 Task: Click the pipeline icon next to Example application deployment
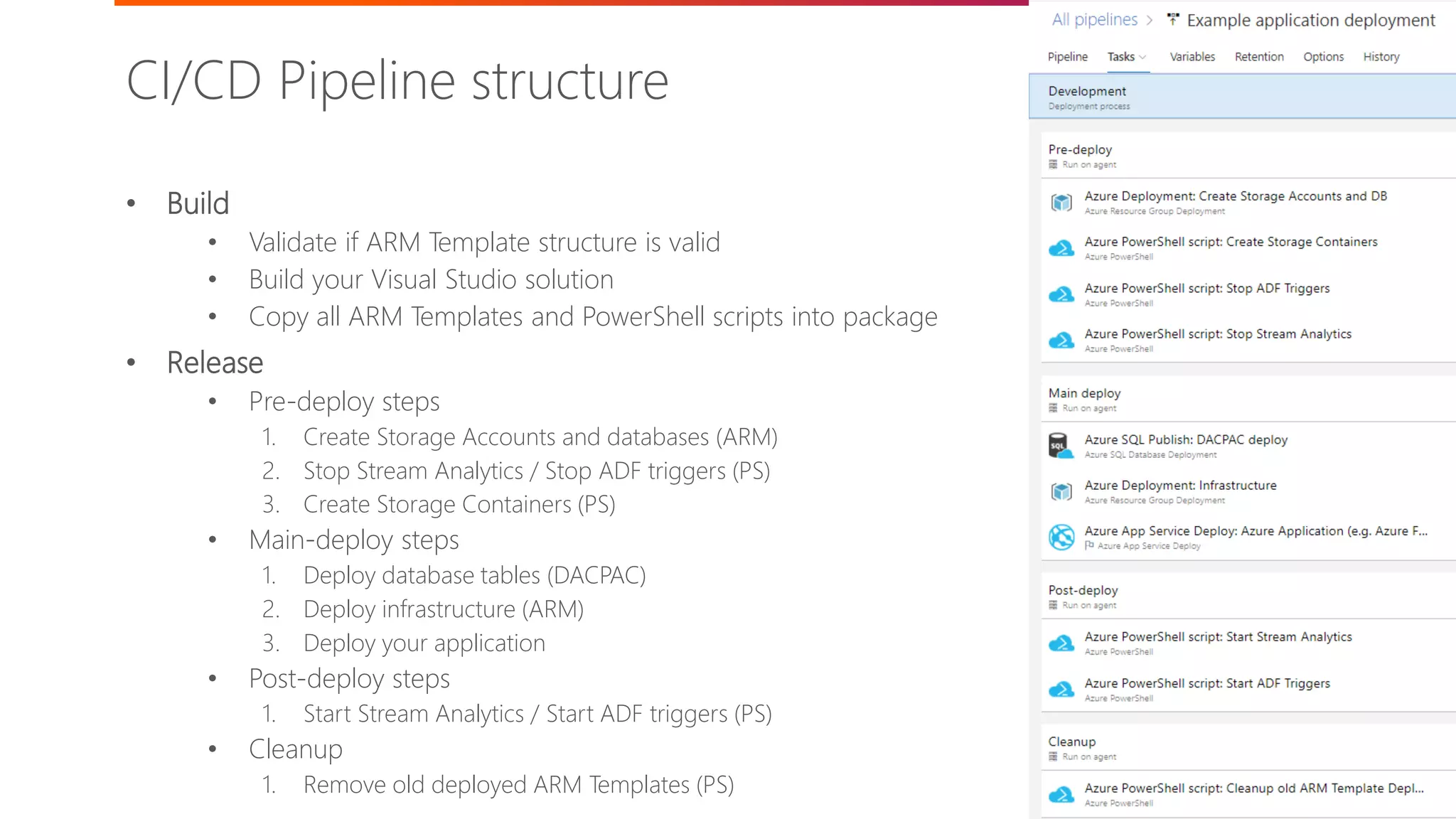[1173, 20]
